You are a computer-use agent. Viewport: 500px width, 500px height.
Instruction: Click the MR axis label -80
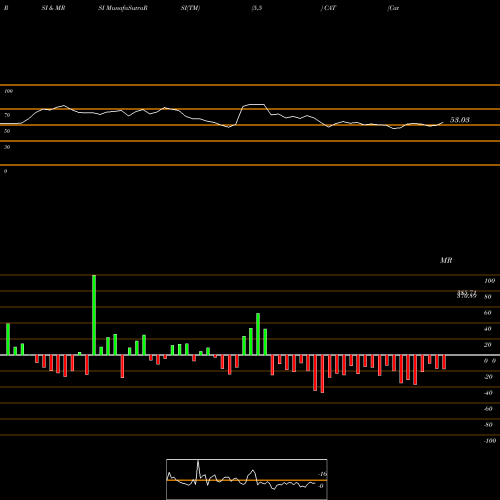[488, 425]
